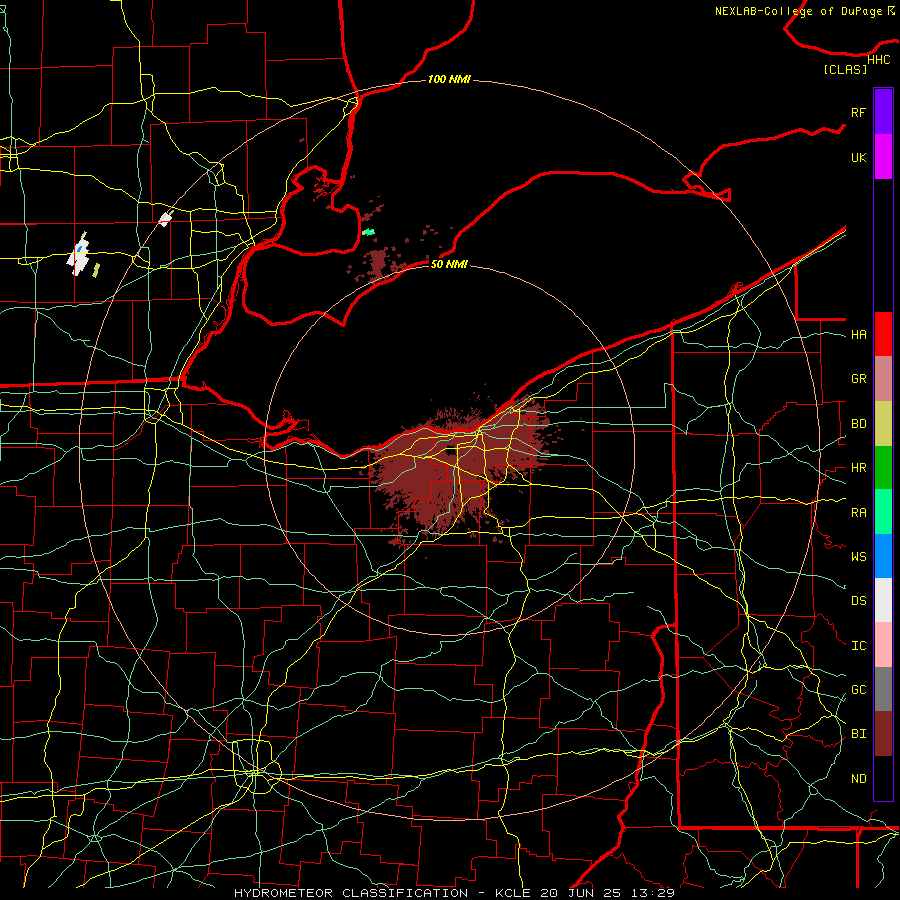
Task: Select the yellow BD legend swatch
Action: (883, 423)
